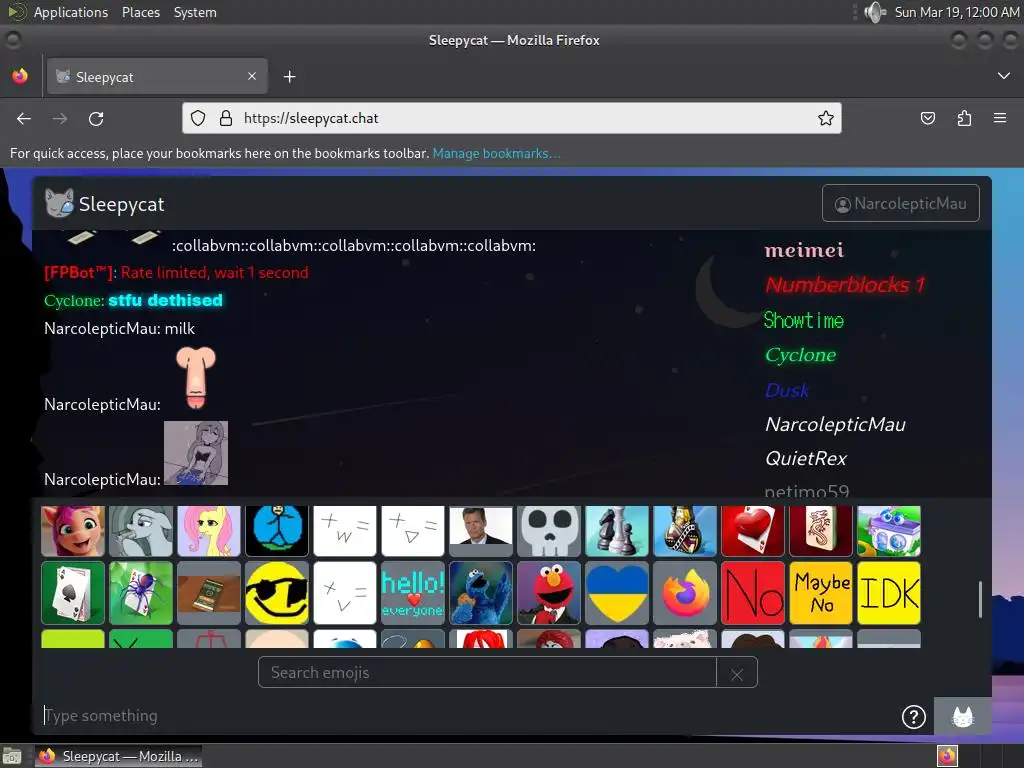Pick the film reel knight emoji

(685, 531)
